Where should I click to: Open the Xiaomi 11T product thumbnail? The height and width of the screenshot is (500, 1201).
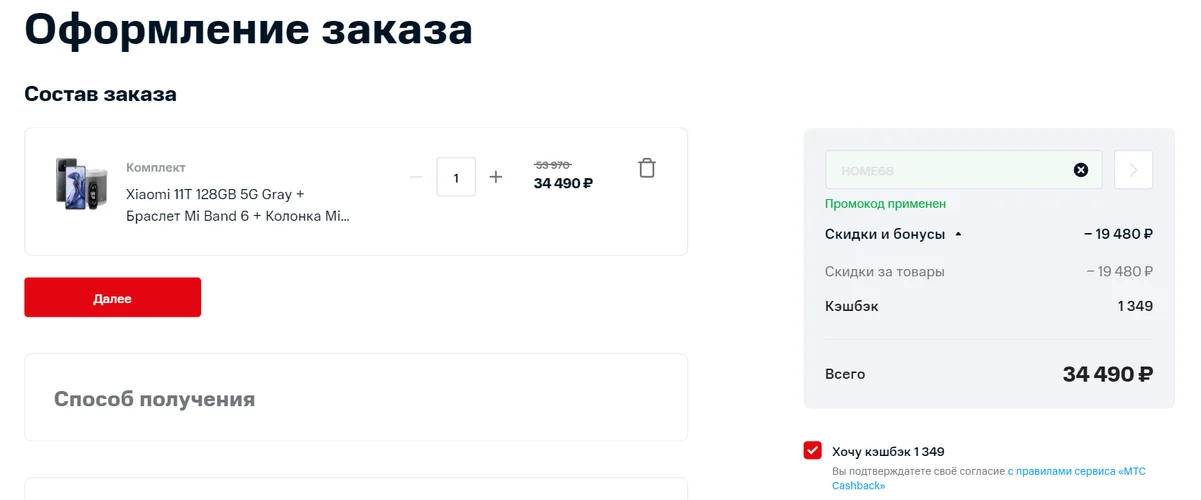(81, 183)
